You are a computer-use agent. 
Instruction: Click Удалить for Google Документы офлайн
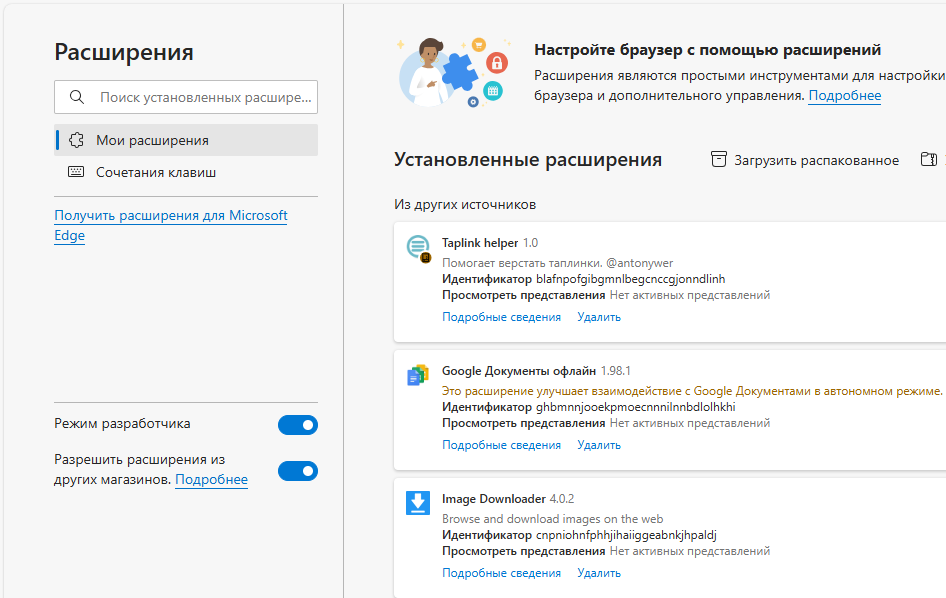coord(598,445)
